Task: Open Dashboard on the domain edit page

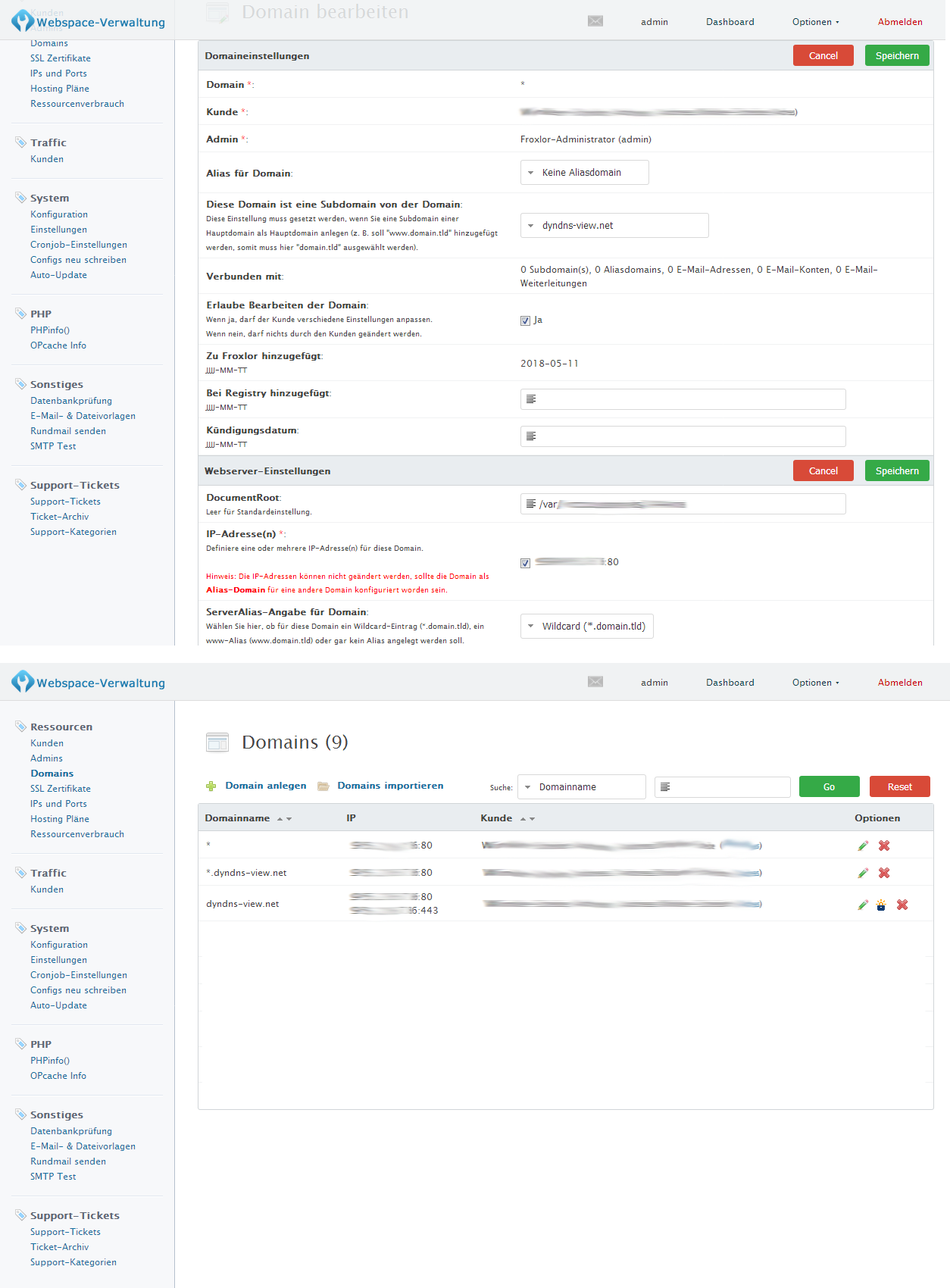Action: point(730,22)
